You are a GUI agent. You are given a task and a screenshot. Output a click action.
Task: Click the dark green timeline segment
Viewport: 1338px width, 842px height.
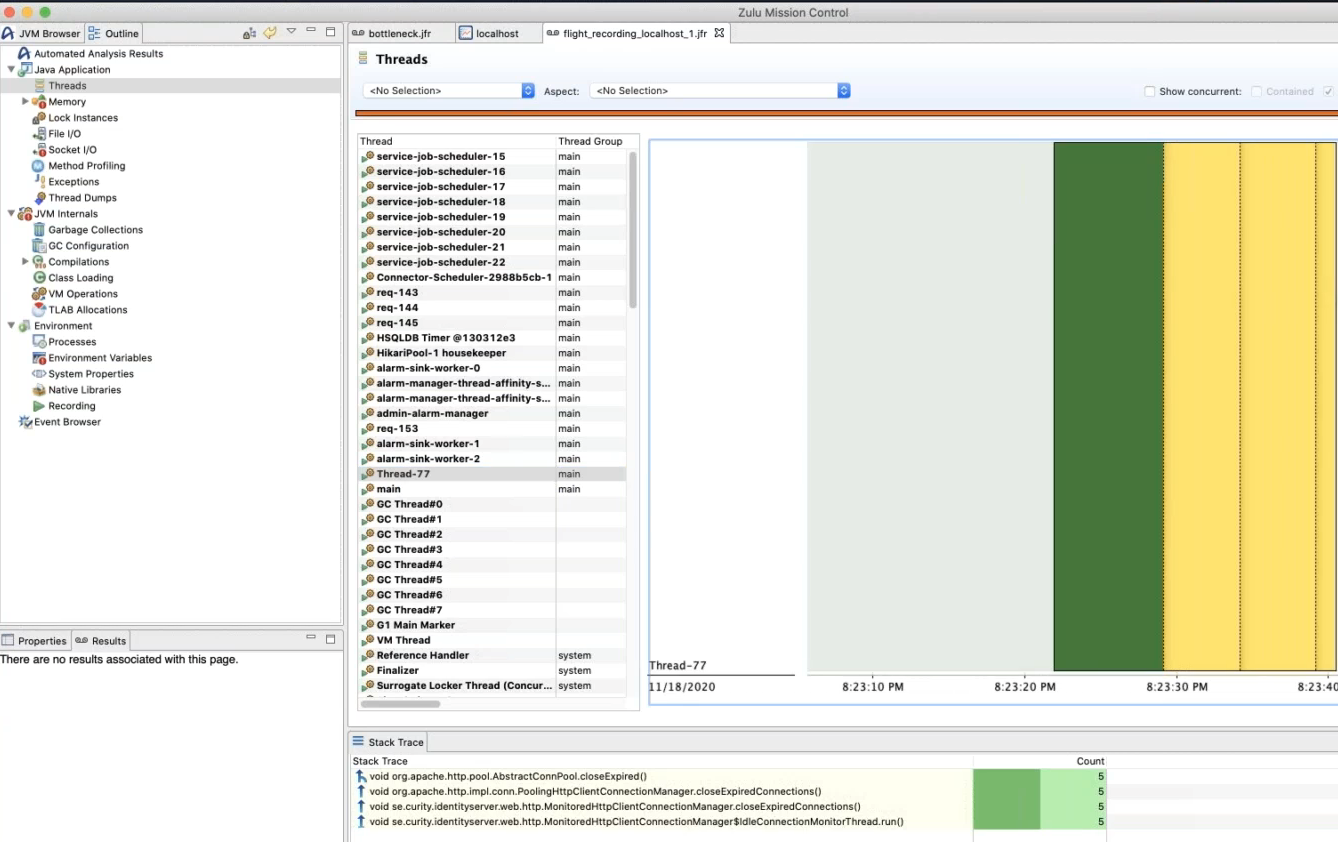(x=1108, y=405)
